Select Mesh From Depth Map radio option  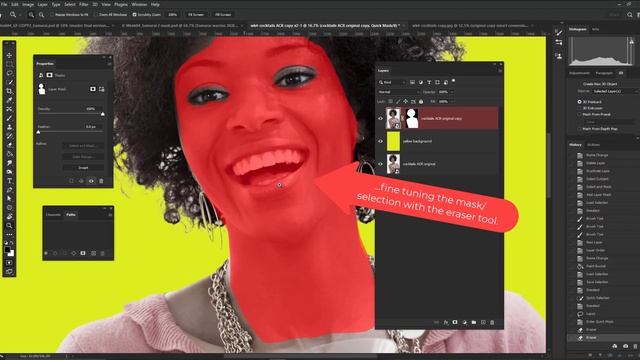pos(579,129)
